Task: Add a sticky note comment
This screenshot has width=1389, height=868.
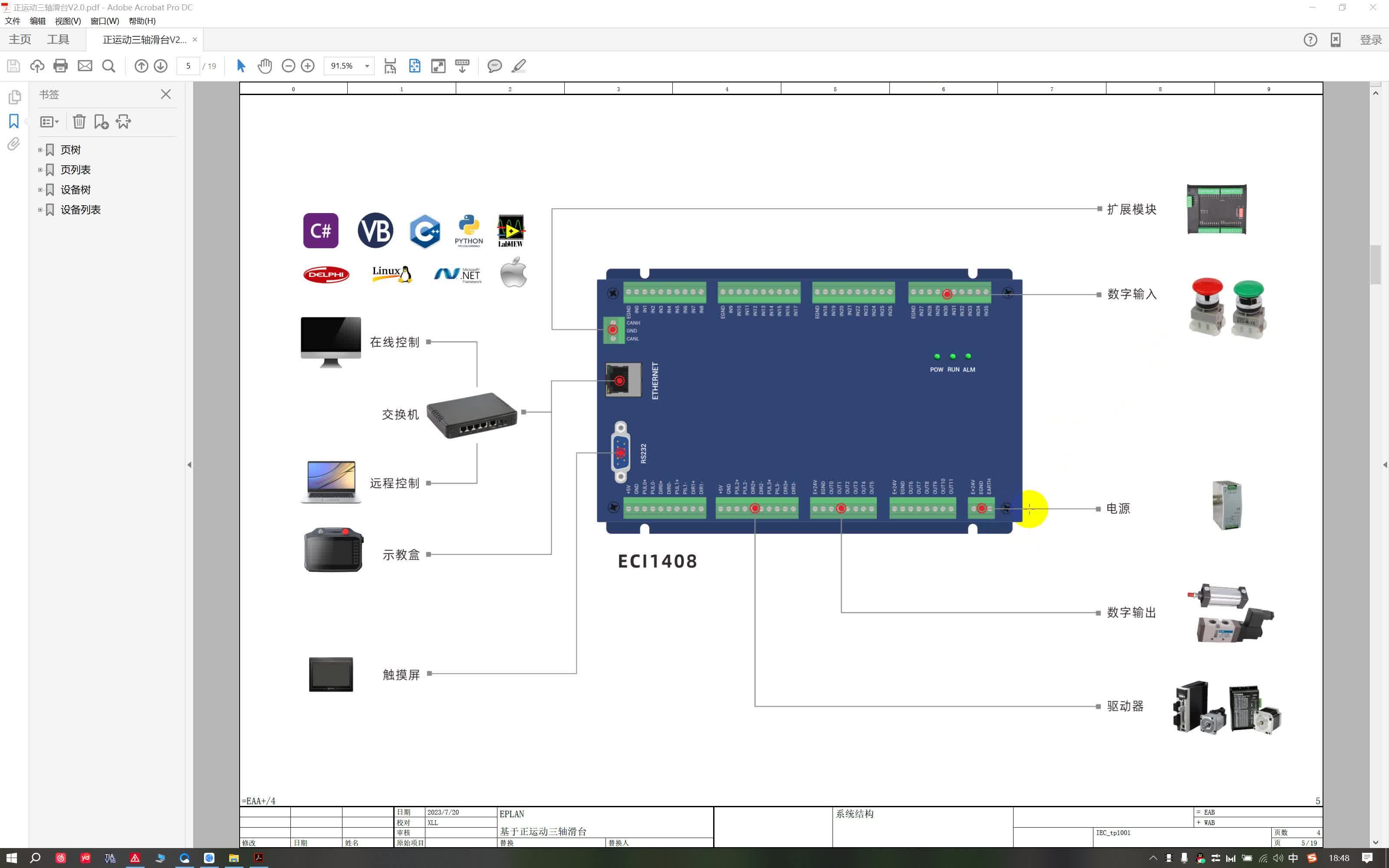Action: pos(494,66)
